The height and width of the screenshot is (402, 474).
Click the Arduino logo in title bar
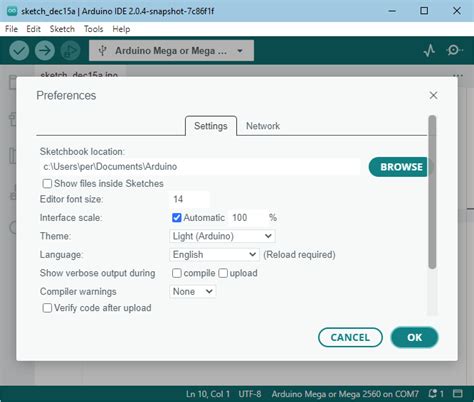[12, 11]
